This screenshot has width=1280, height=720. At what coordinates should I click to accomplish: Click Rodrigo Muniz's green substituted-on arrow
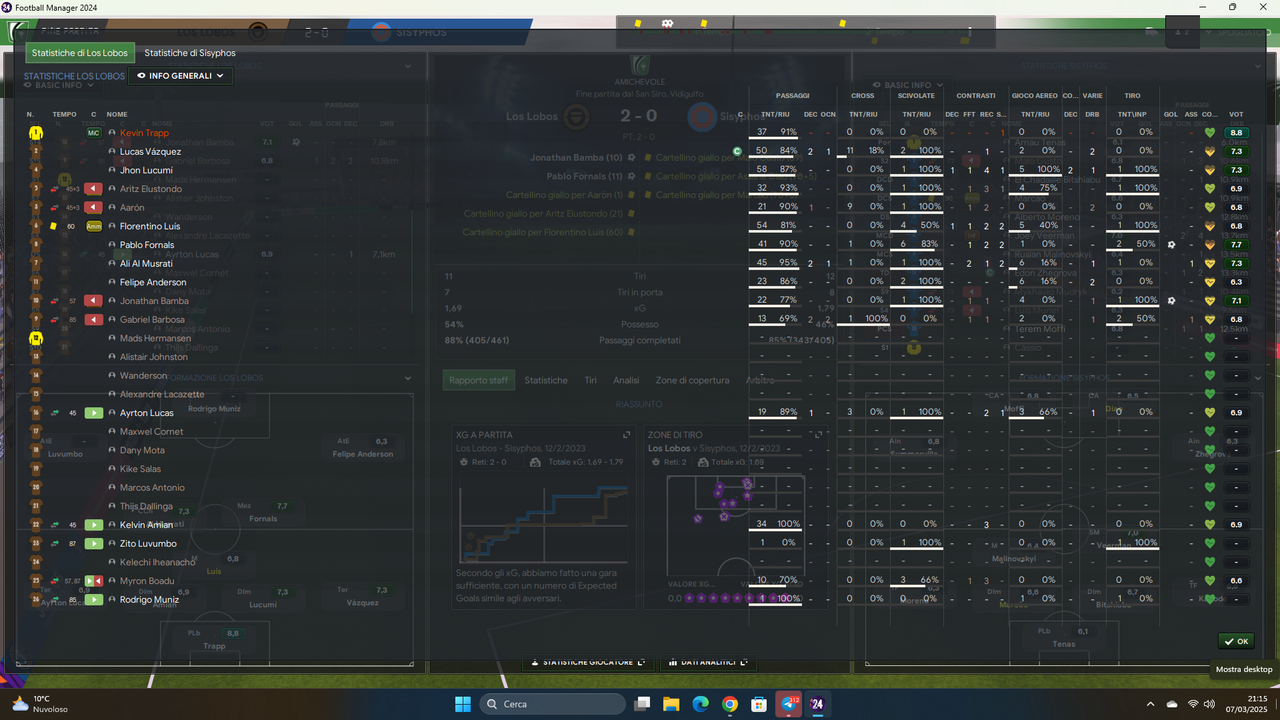click(x=94, y=600)
